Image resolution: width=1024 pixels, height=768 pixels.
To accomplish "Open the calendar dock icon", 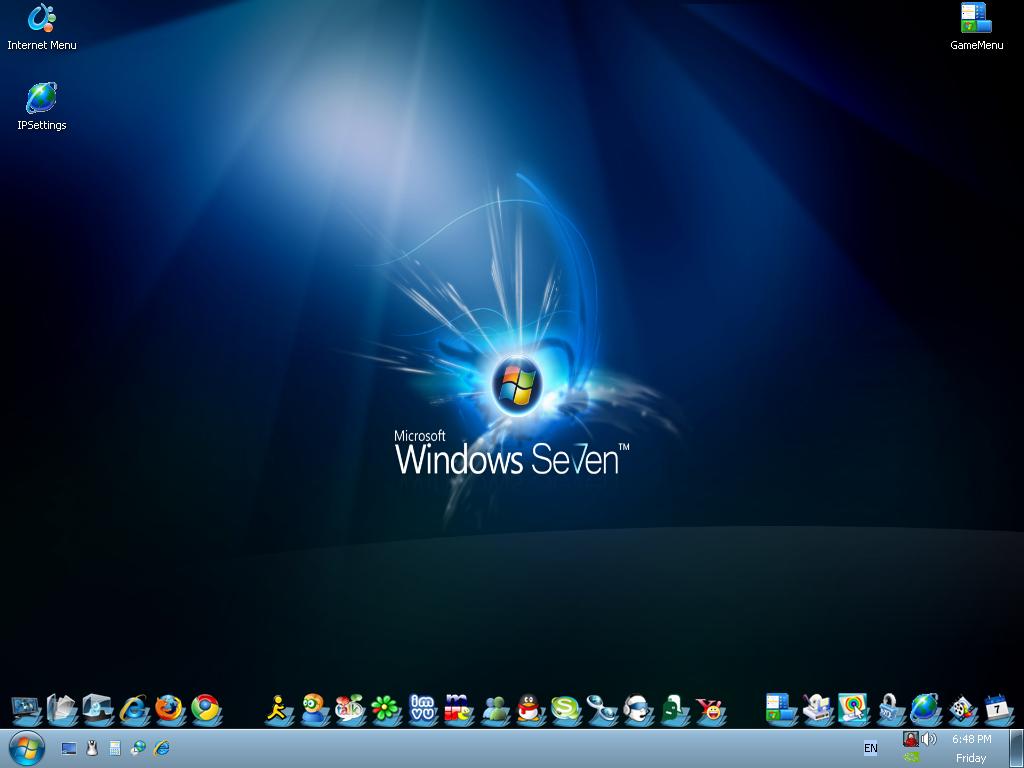I will coord(998,710).
